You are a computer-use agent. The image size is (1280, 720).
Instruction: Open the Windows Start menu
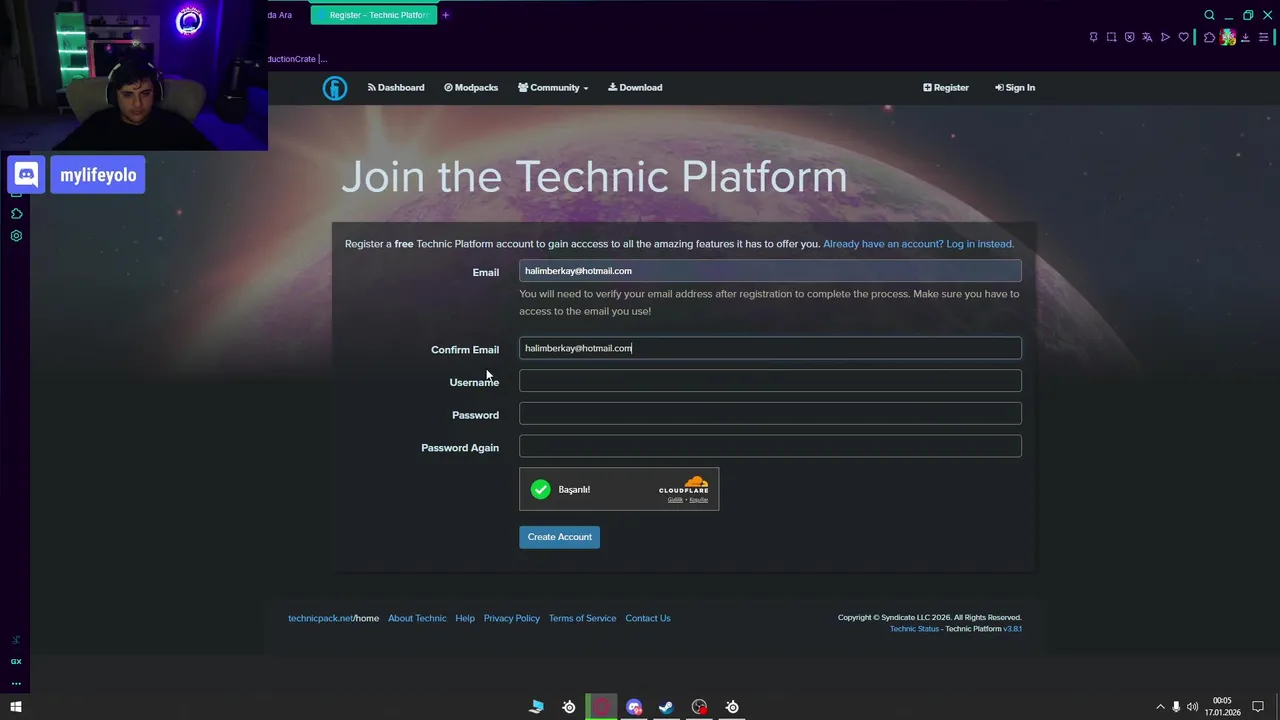click(x=15, y=707)
